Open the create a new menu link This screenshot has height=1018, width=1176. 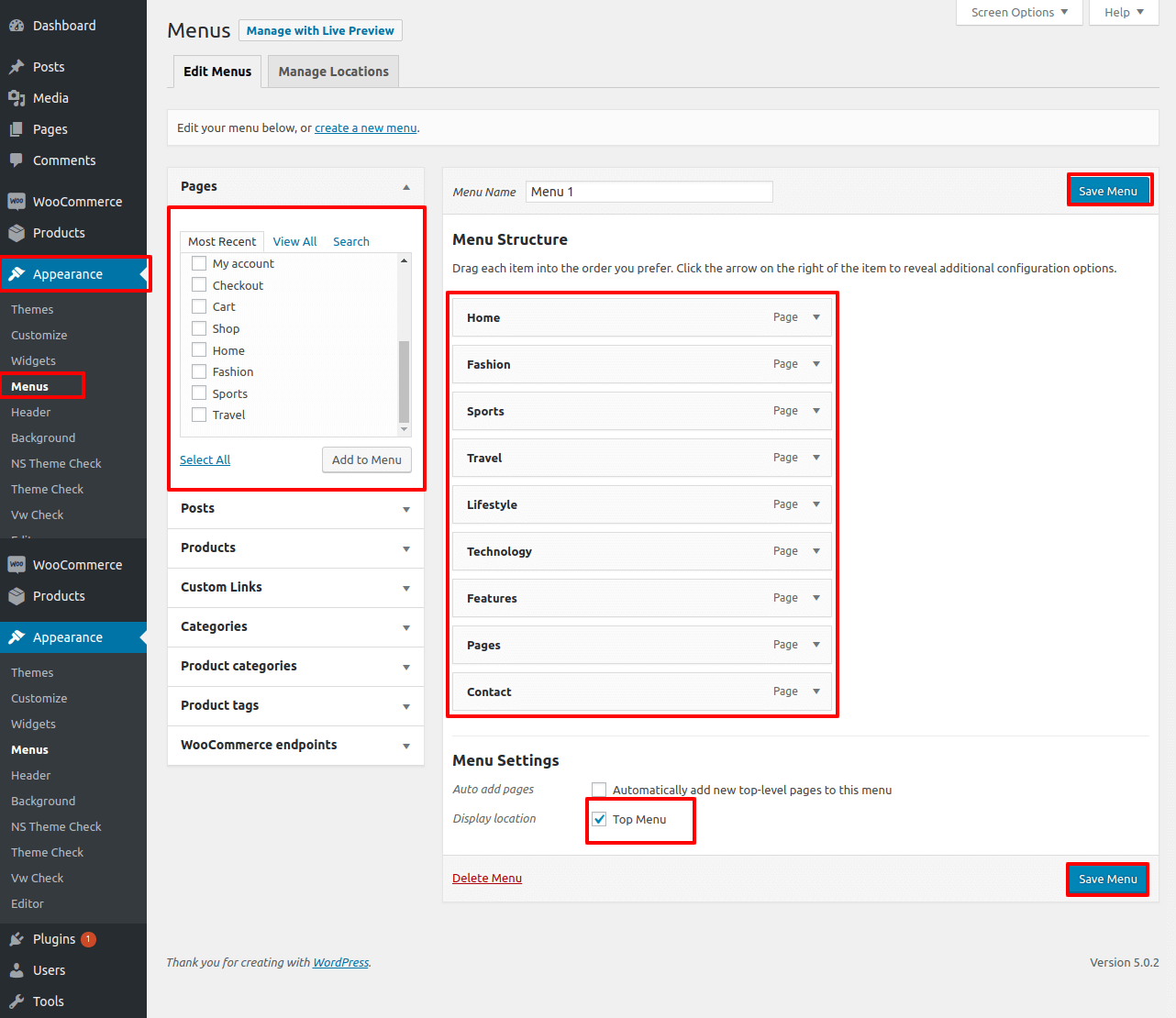pos(365,127)
